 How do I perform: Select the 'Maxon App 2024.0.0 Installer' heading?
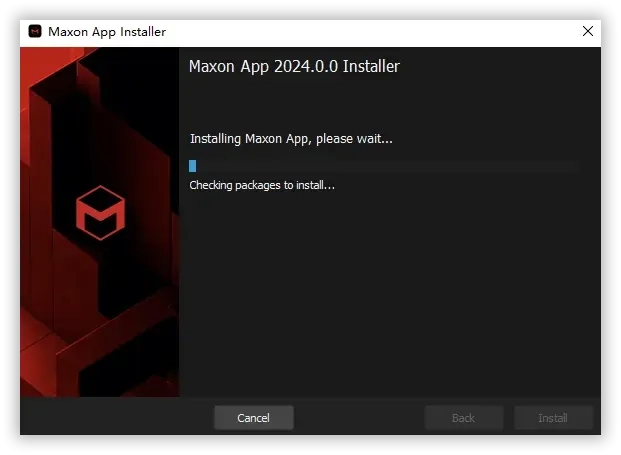point(294,66)
